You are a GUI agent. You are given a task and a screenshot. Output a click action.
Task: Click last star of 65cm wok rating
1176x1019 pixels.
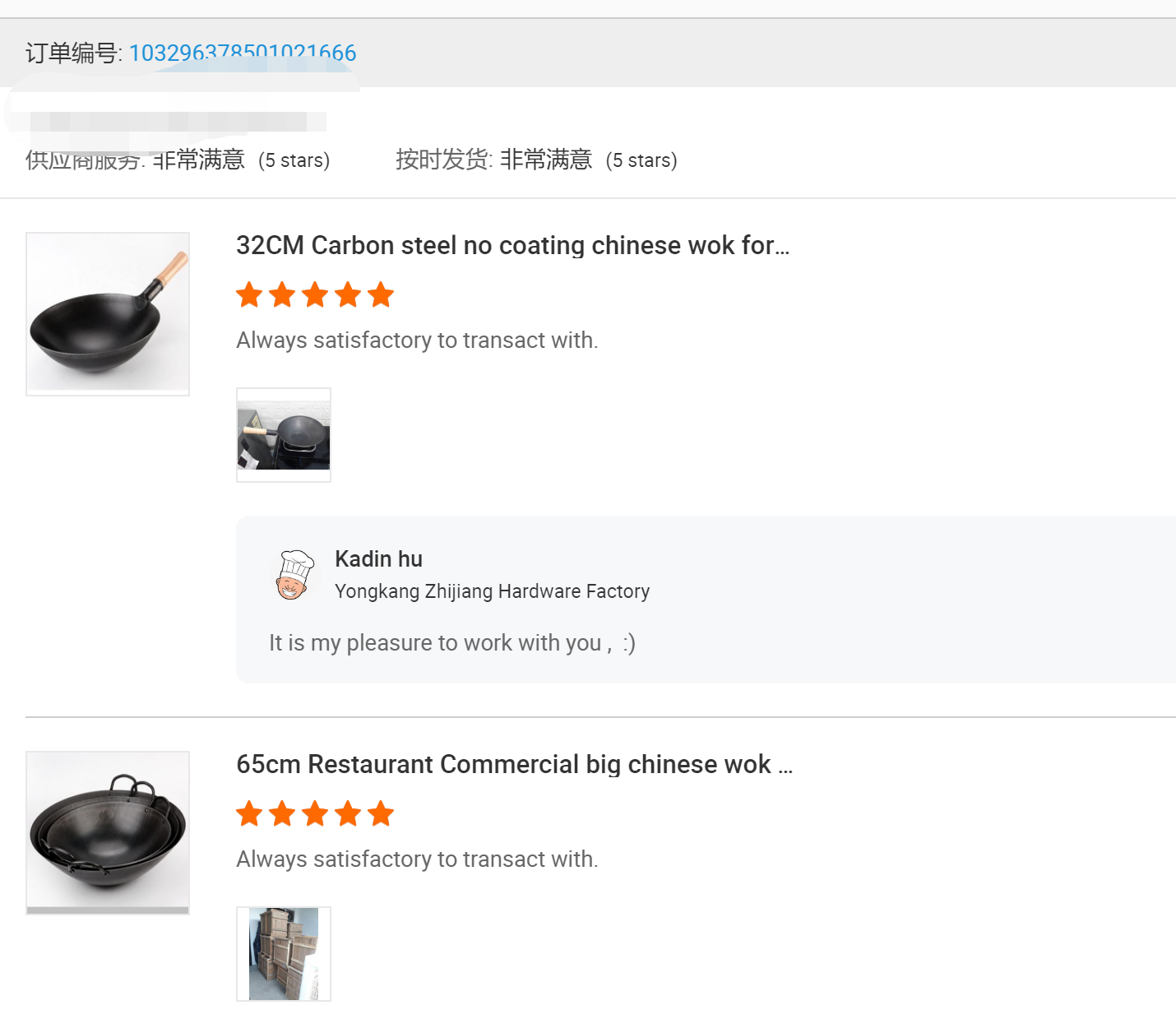381,813
